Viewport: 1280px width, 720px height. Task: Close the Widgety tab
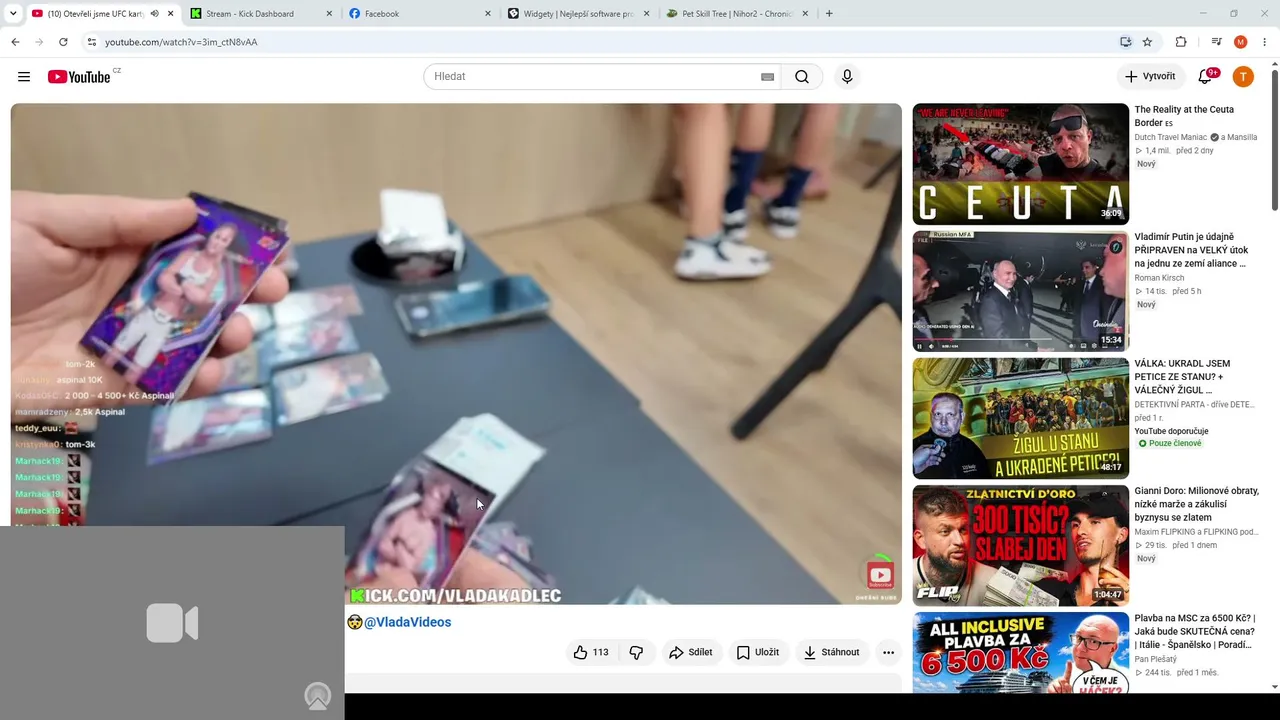(646, 14)
